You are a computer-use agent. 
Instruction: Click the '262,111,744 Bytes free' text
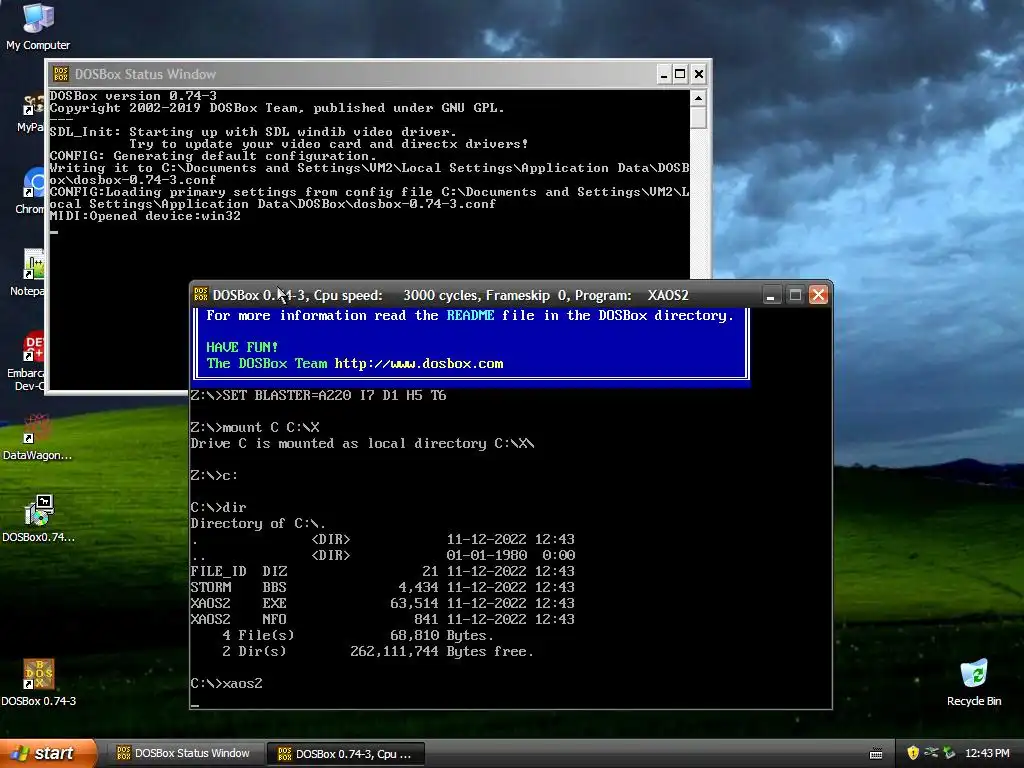441,651
